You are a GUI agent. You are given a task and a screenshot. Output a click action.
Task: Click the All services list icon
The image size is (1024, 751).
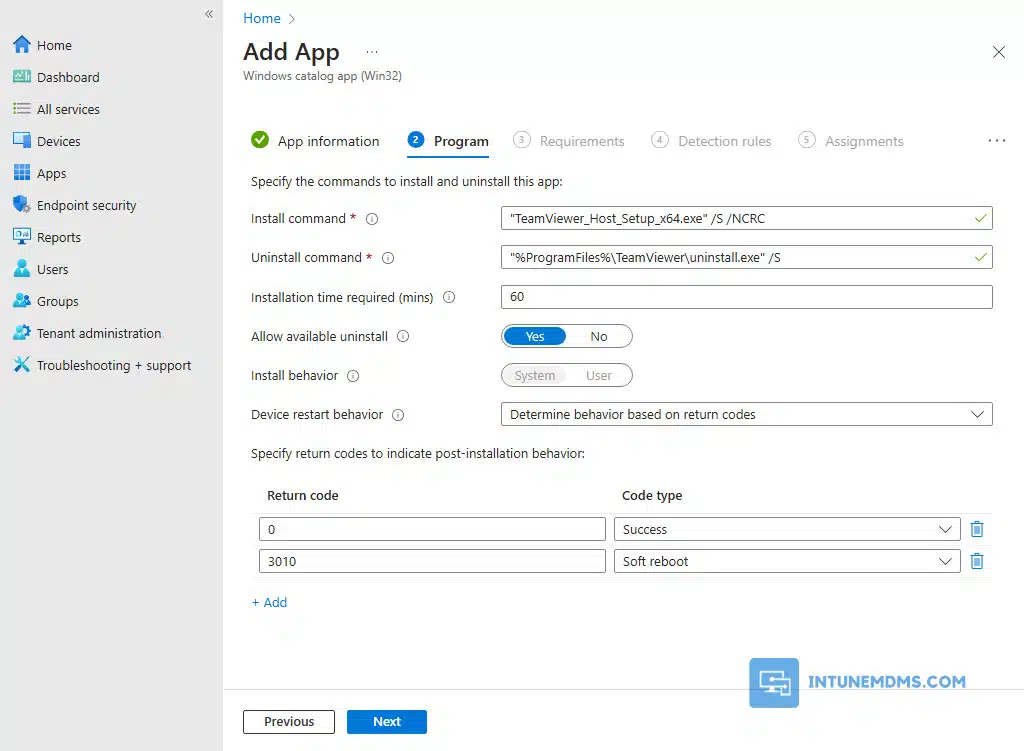point(22,108)
